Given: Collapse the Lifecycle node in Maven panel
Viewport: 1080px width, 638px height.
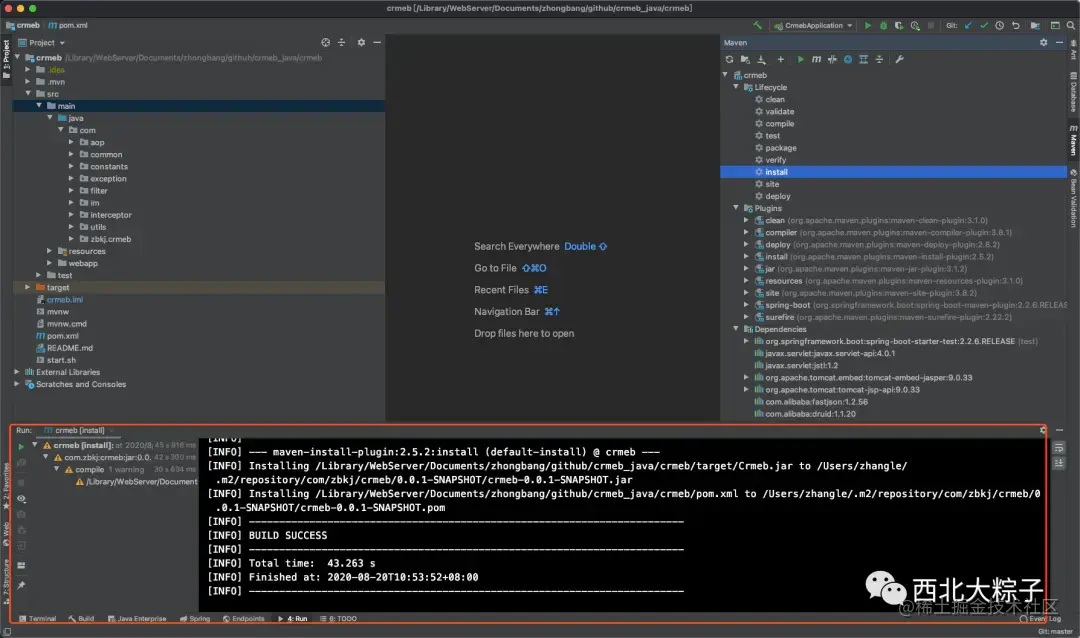Looking at the screenshot, I should click(736, 87).
